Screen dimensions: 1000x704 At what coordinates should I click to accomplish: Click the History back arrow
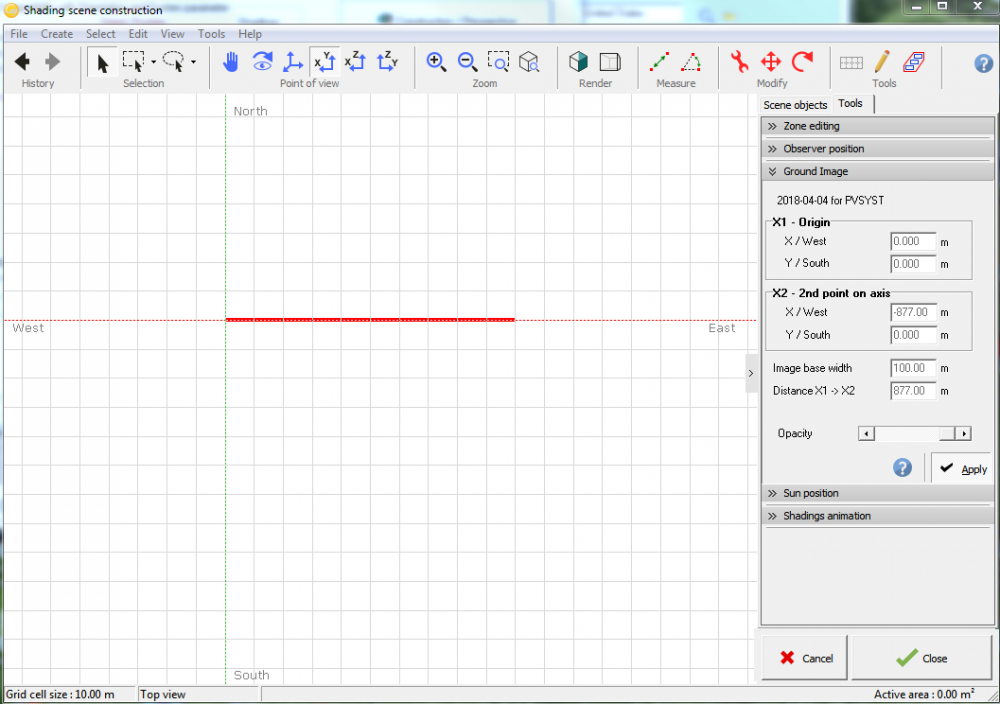coord(22,62)
